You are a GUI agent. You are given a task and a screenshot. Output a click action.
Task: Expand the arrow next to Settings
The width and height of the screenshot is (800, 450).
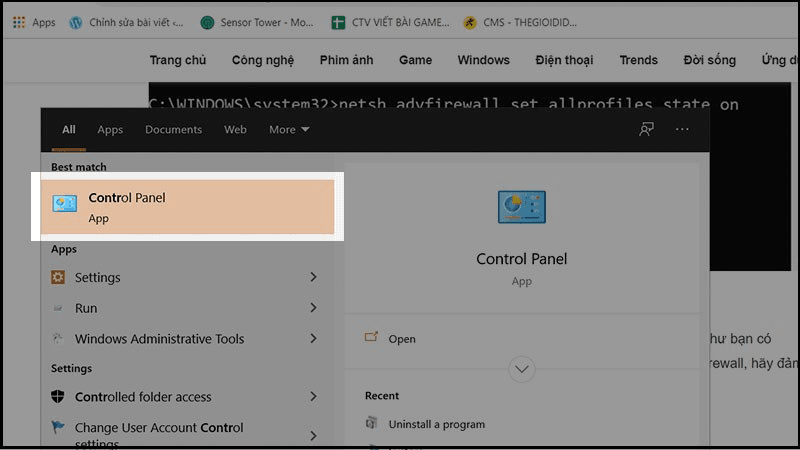(313, 277)
